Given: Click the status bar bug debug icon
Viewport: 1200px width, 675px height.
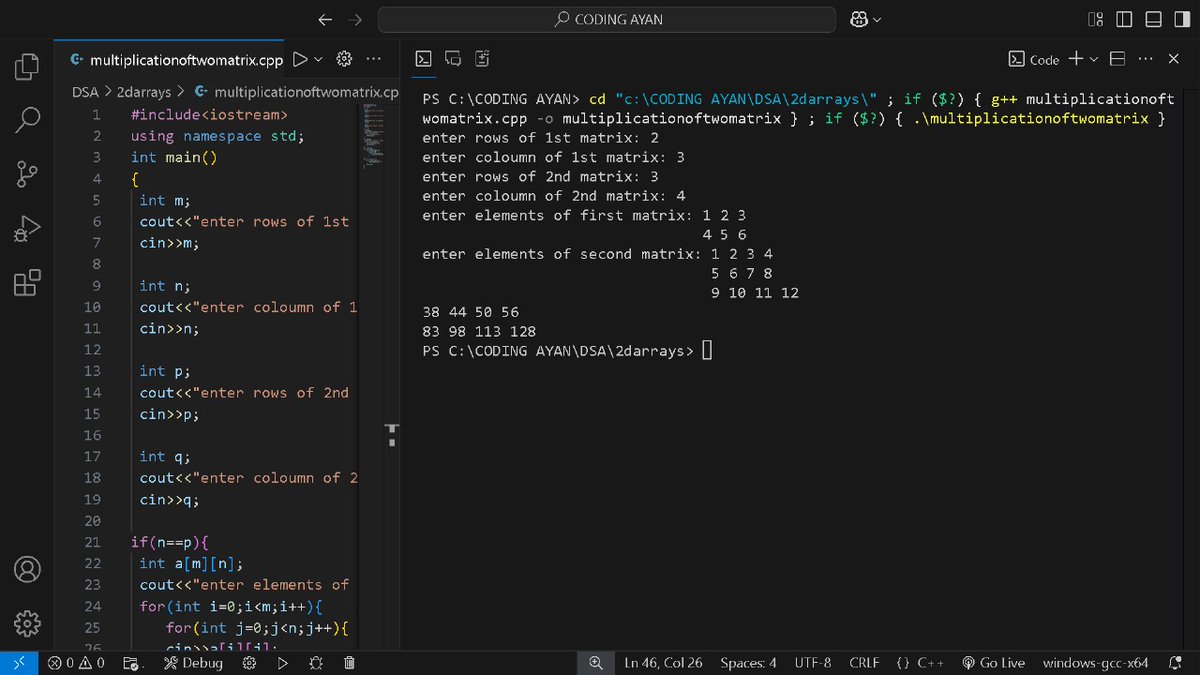Looking at the screenshot, I should pyautogui.click(x=316, y=663).
